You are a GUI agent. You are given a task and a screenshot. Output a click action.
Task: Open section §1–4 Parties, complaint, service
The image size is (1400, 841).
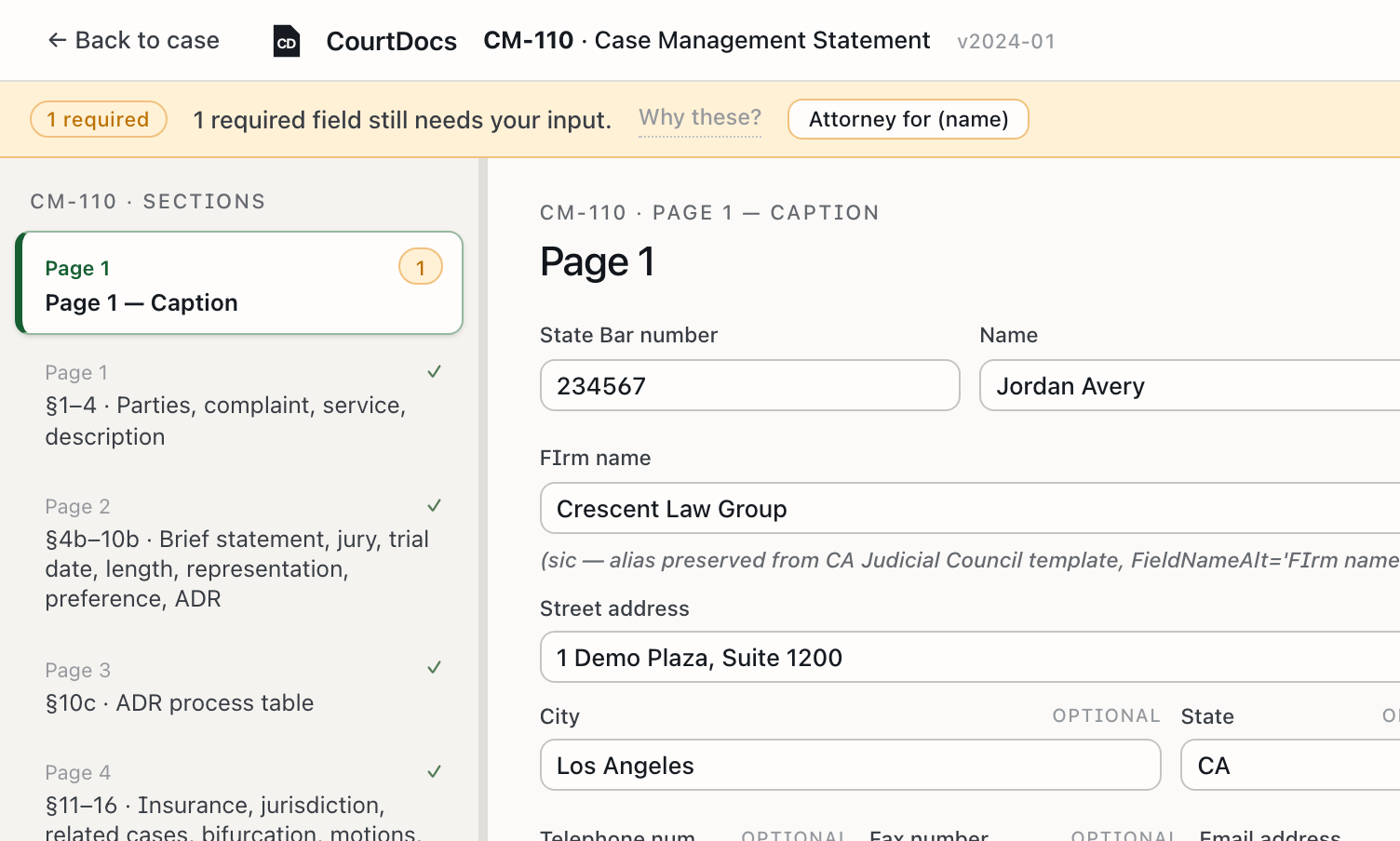[x=239, y=405]
